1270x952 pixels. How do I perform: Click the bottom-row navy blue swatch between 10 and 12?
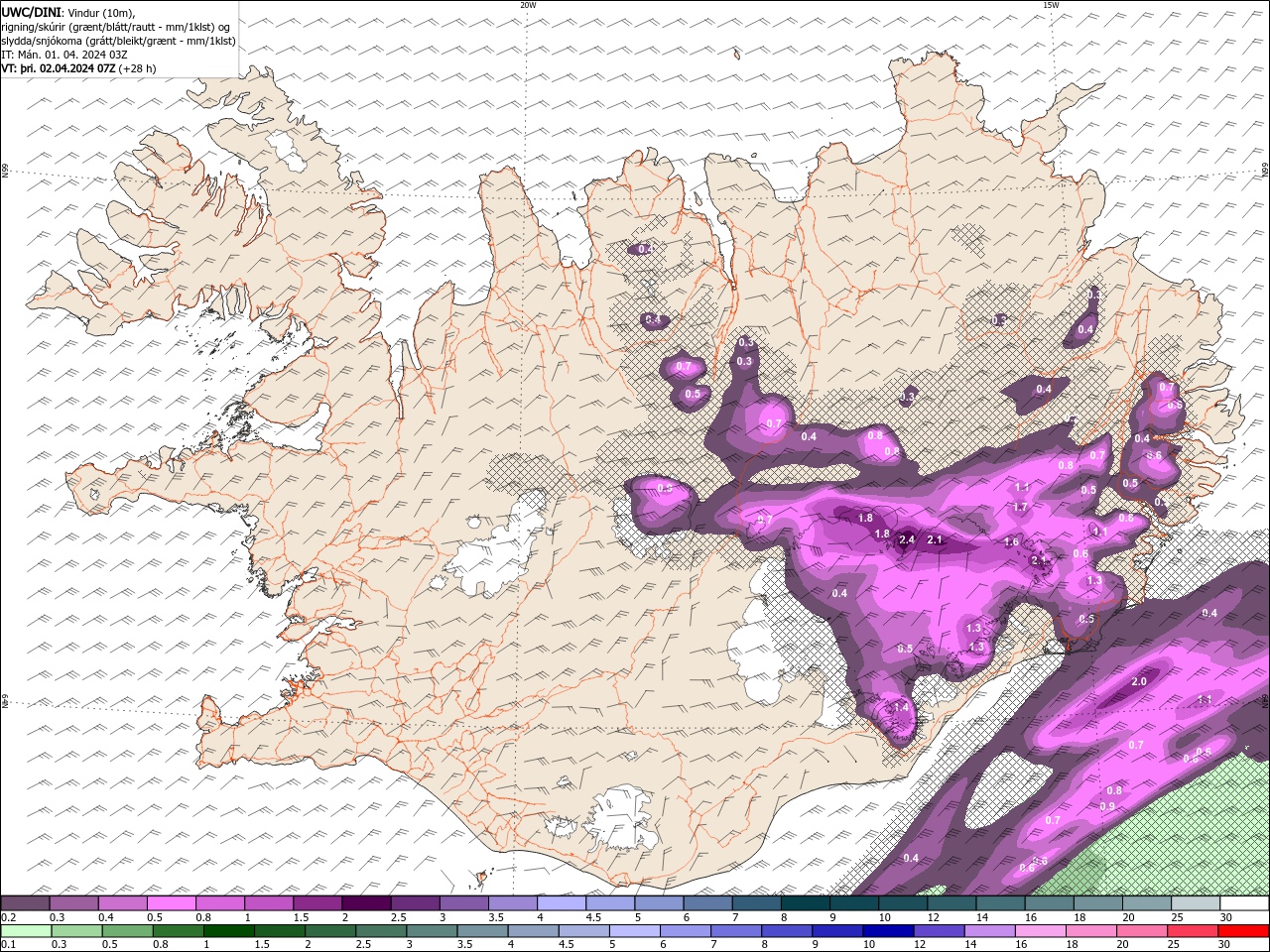pyautogui.click(x=888, y=931)
